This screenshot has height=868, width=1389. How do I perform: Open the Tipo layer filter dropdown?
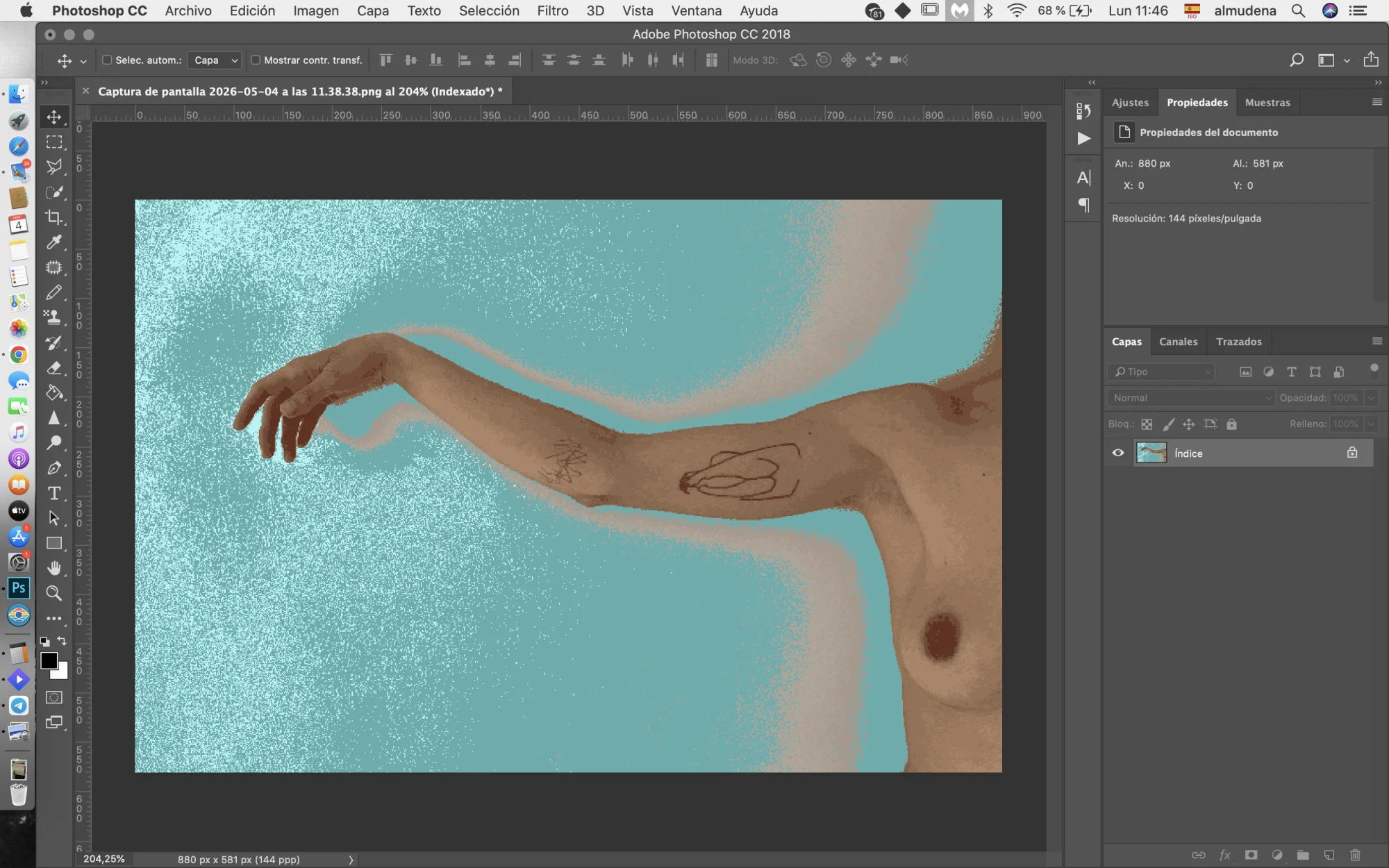pos(1161,372)
